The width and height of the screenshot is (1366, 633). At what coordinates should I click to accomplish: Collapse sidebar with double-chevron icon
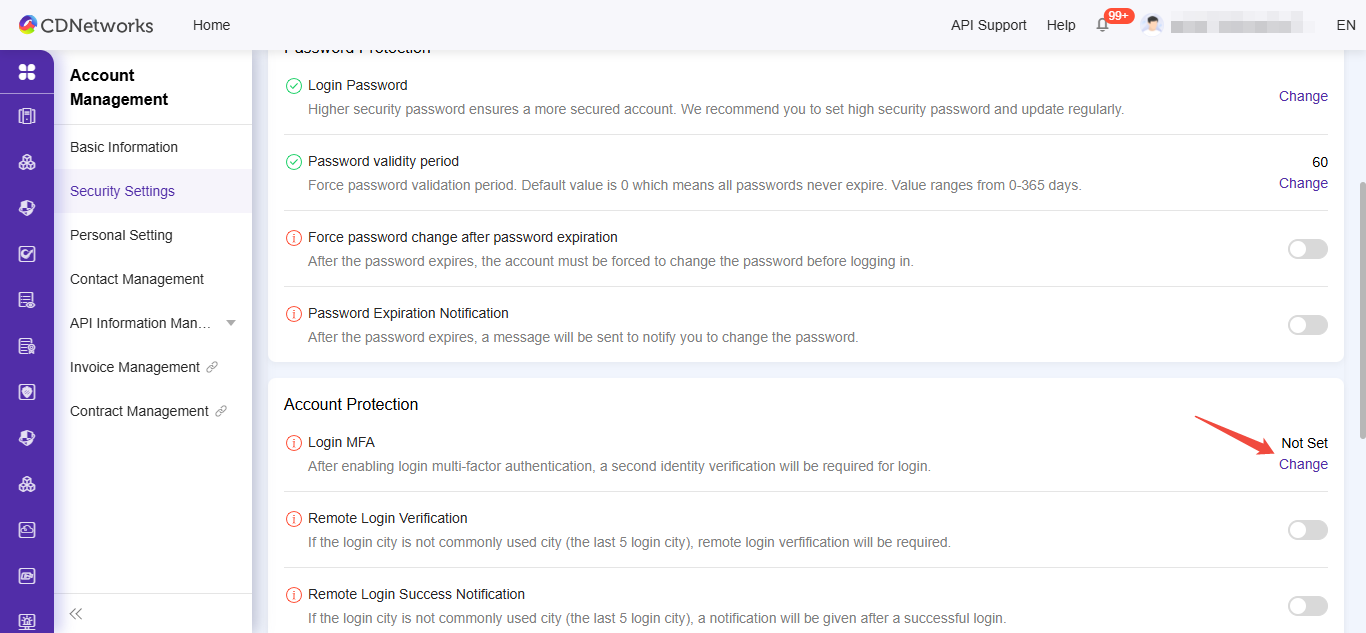(x=76, y=613)
